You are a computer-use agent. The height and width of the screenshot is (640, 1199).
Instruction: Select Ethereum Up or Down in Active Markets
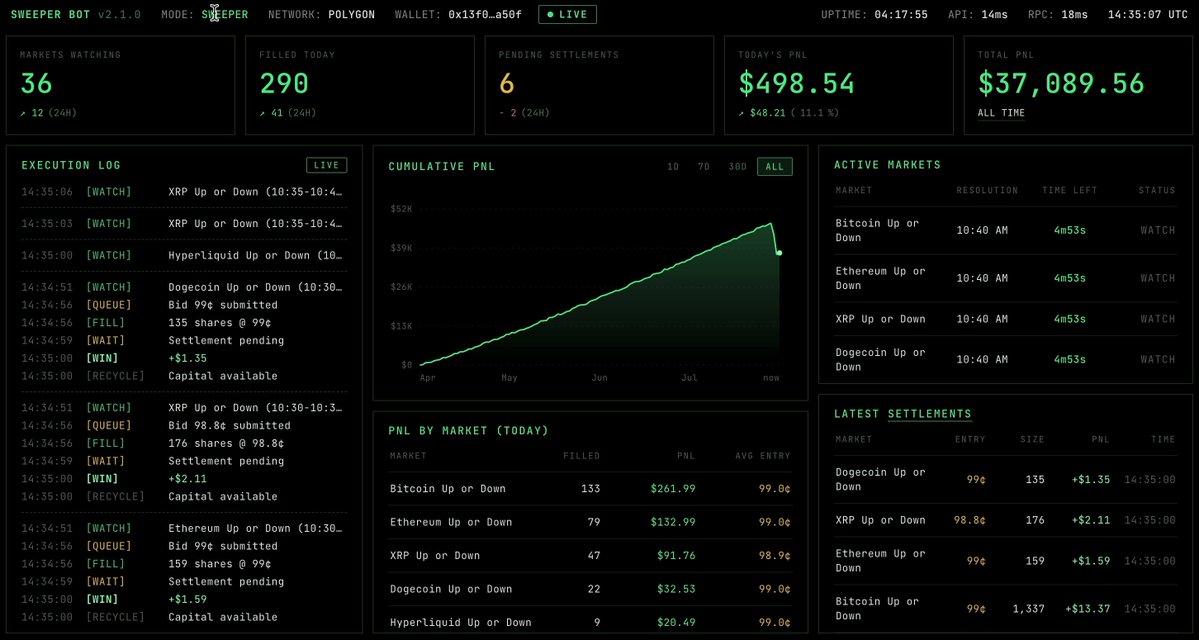pos(1006,278)
